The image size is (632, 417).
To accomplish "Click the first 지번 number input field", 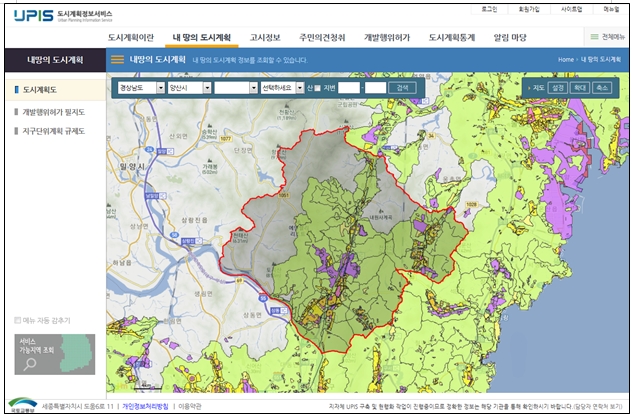I will click(348, 88).
